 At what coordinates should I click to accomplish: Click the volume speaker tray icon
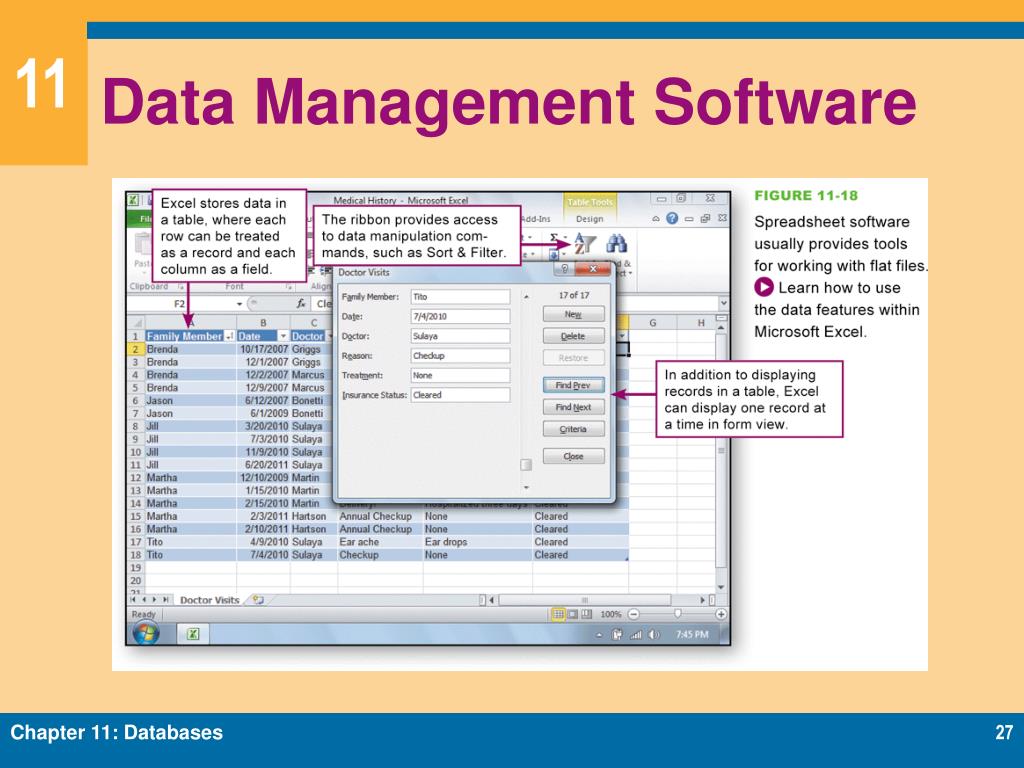tap(654, 635)
